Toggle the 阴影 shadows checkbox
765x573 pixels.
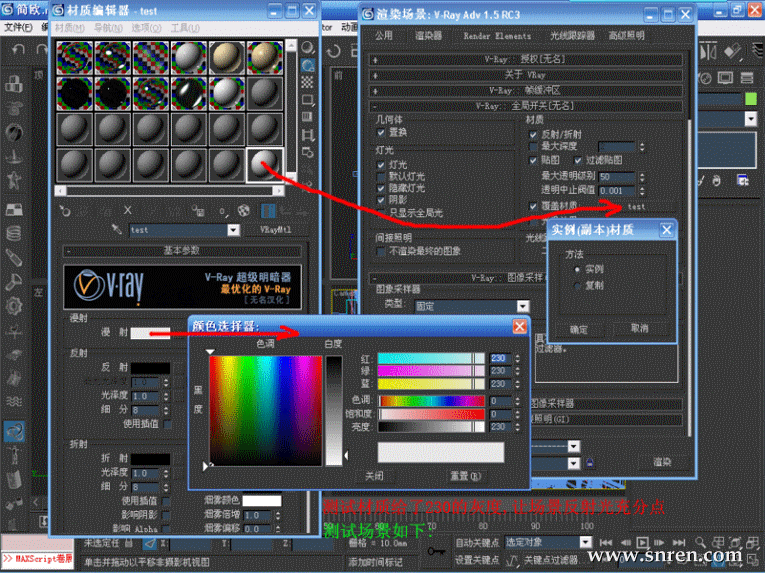pos(381,200)
